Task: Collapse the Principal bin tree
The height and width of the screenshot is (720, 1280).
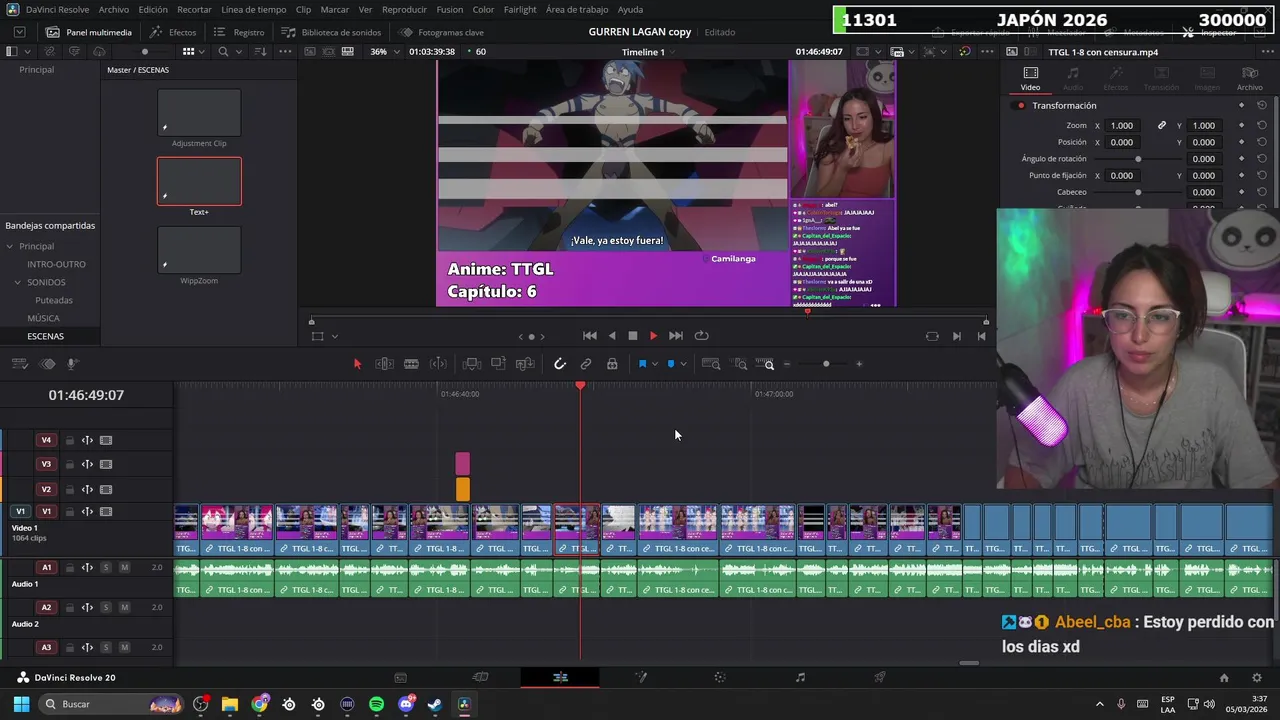Action: [10, 246]
